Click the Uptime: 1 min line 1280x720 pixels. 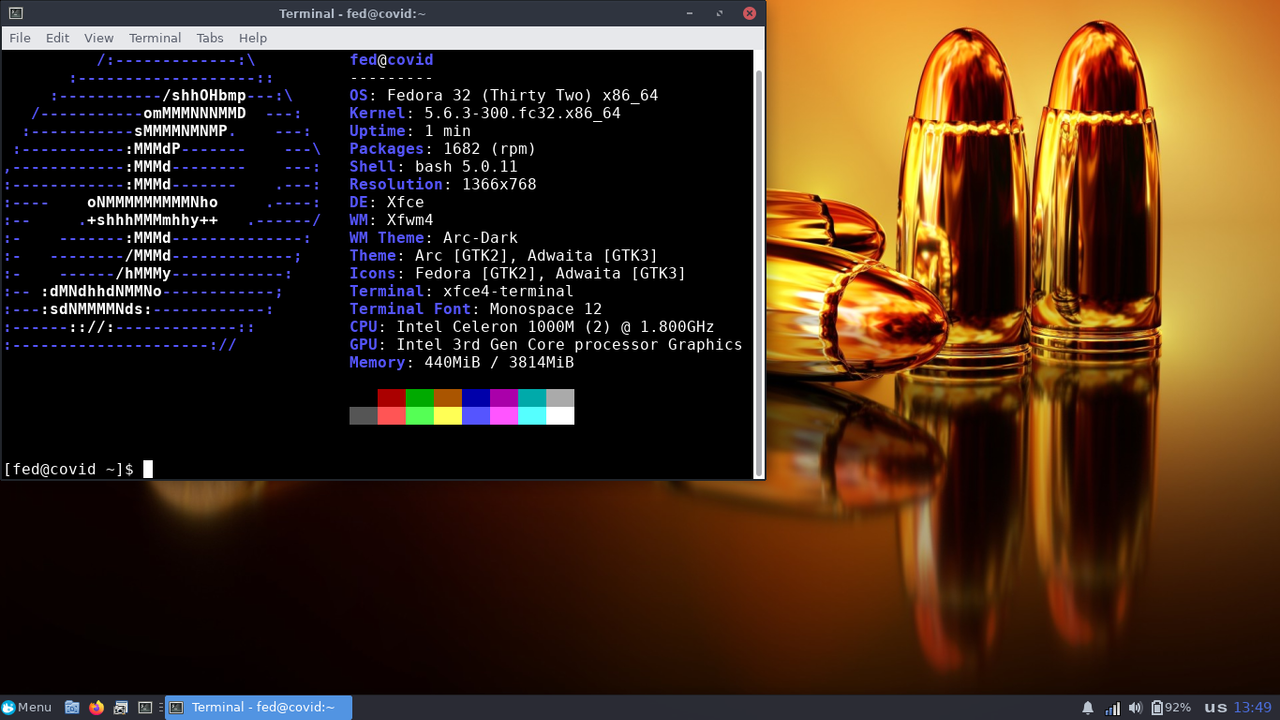410,131
